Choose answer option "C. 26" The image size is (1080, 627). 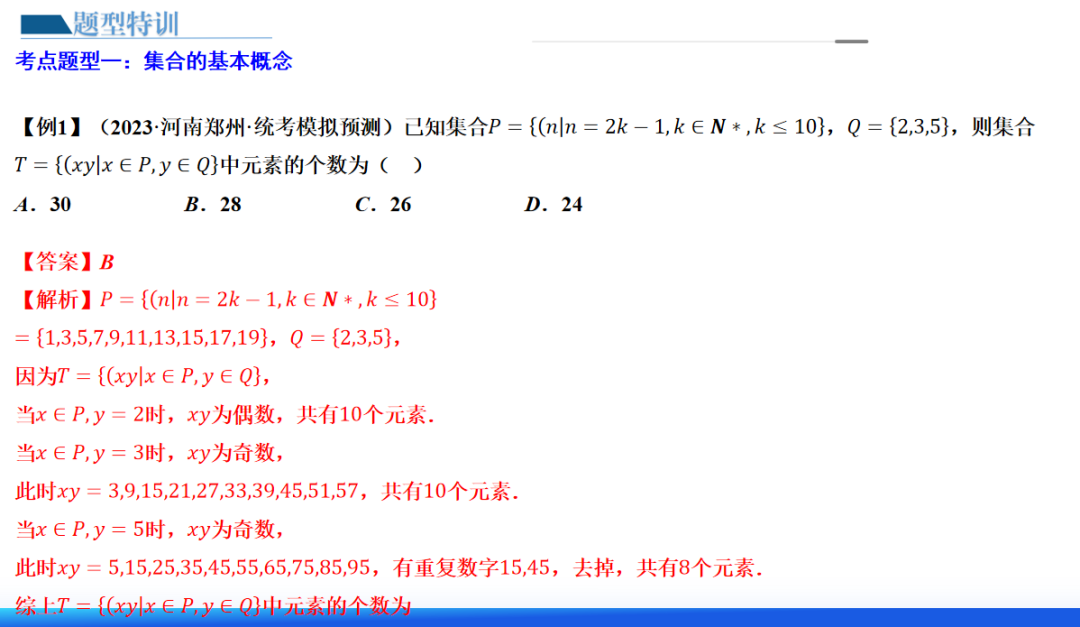(x=383, y=205)
